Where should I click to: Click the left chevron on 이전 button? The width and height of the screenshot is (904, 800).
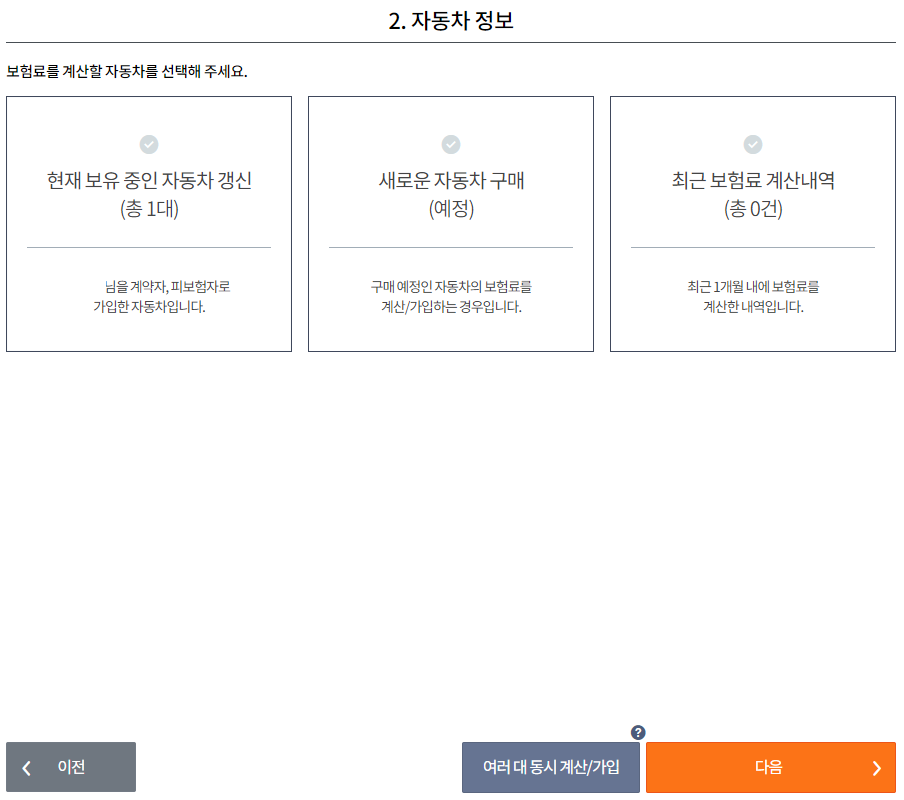(27, 768)
